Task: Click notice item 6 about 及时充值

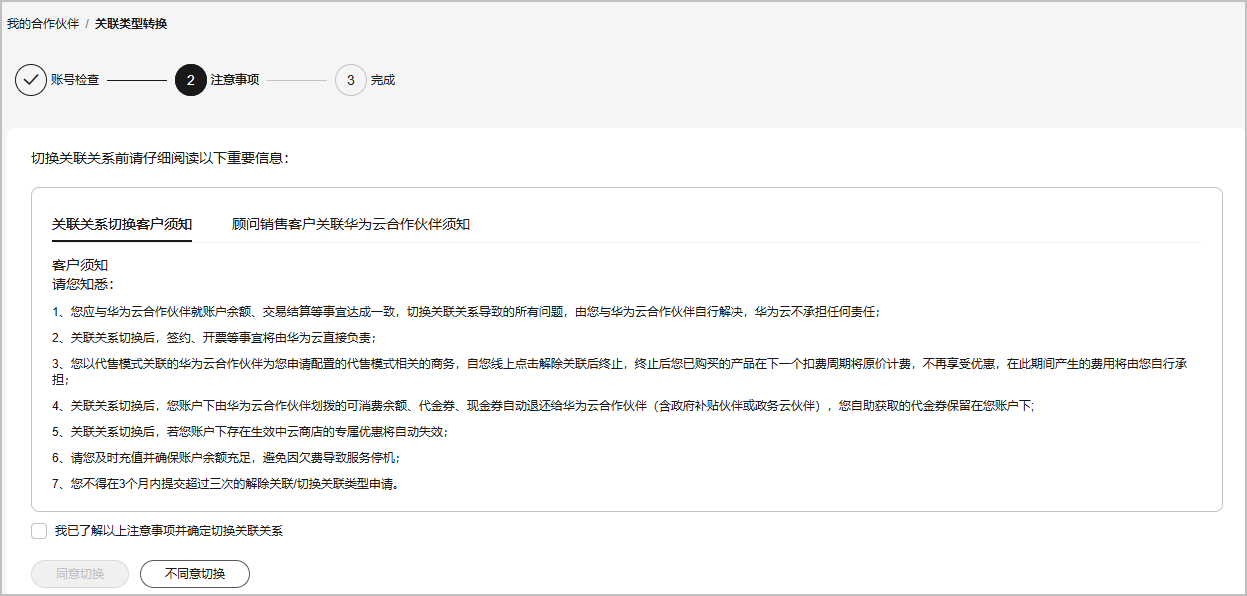Action: tap(226, 458)
